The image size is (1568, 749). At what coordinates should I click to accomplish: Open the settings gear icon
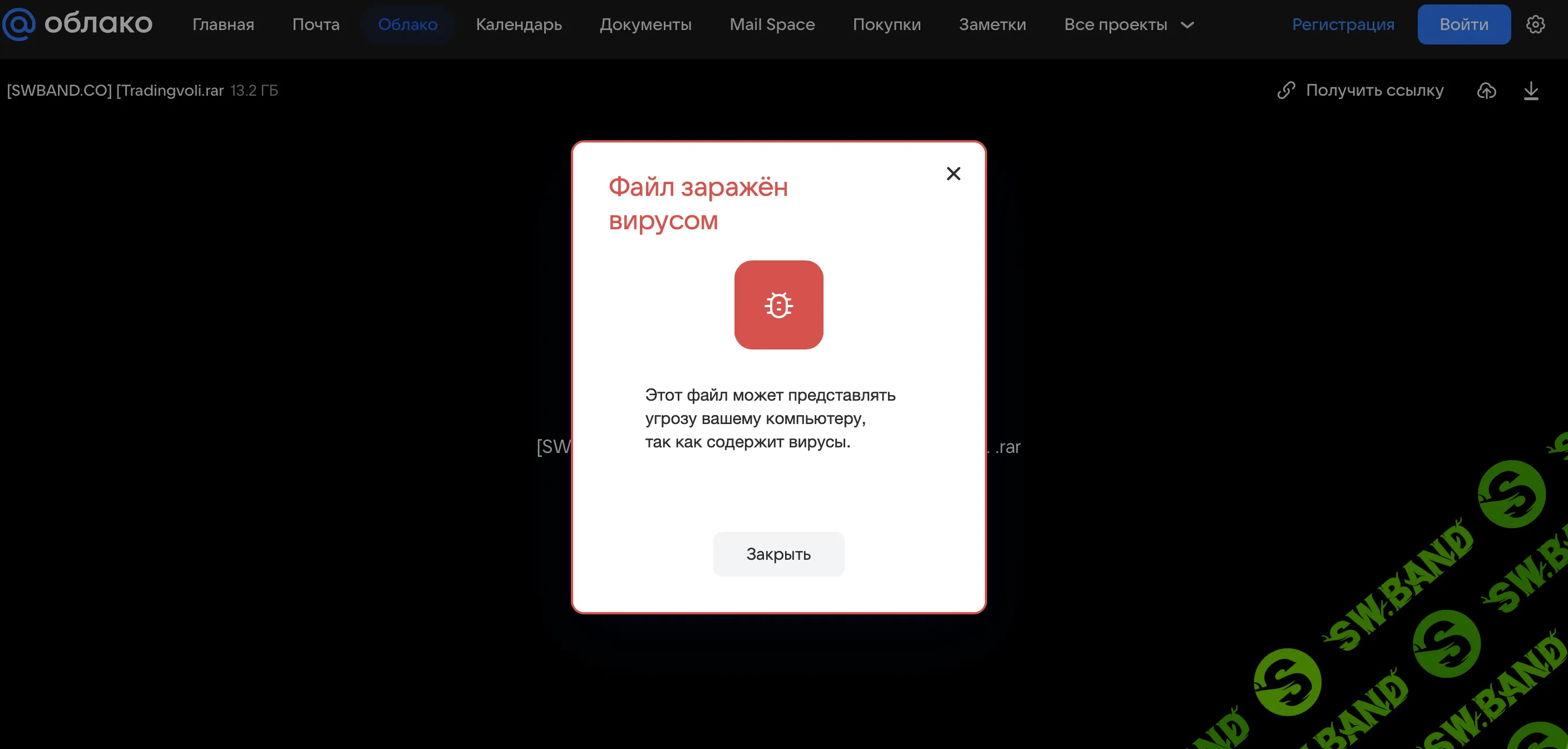[x=1536, y=24]
